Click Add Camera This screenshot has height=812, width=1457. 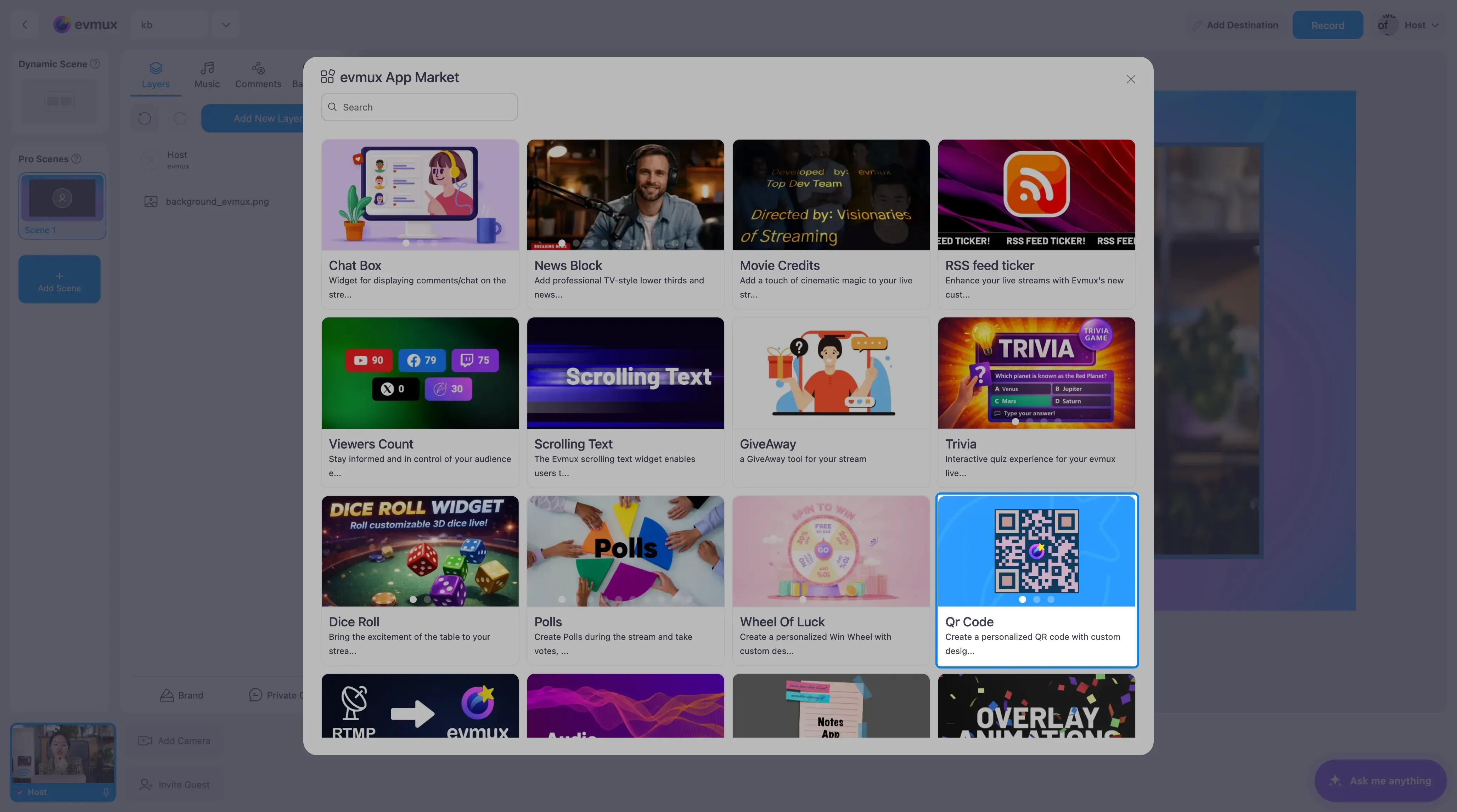[x=174, y=741]
